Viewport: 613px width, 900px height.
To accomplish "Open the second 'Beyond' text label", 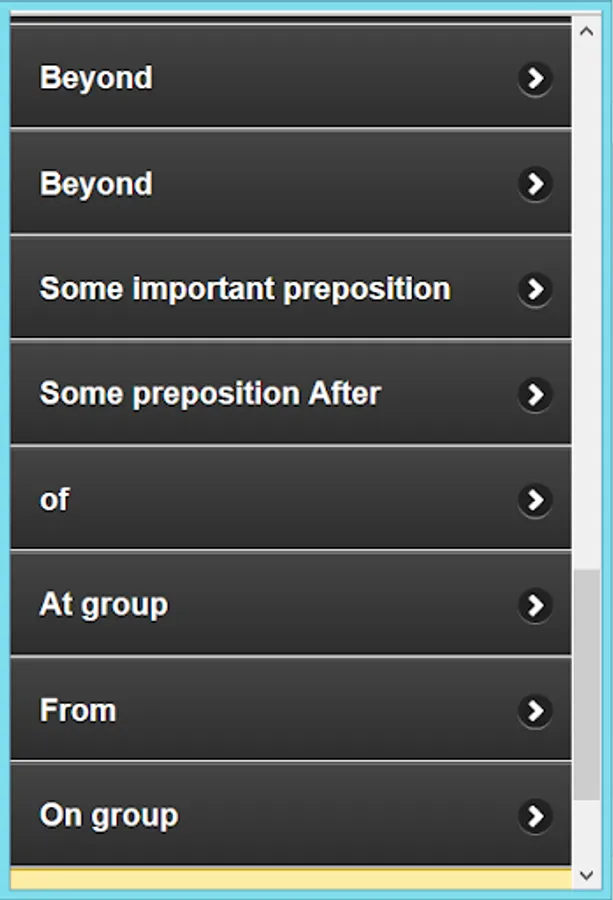I will [x=96, y=184].
